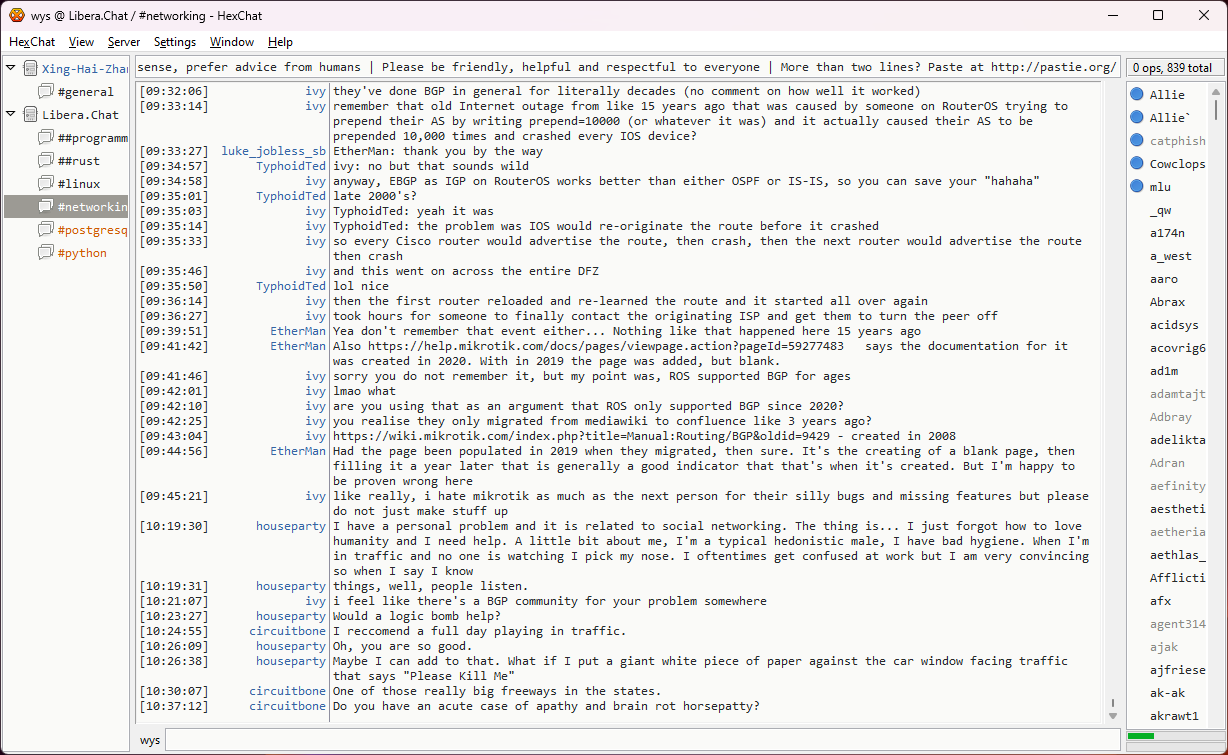Select user akrawt1 in user list
Viewport: 1228px width, 755px height.
1174,716
